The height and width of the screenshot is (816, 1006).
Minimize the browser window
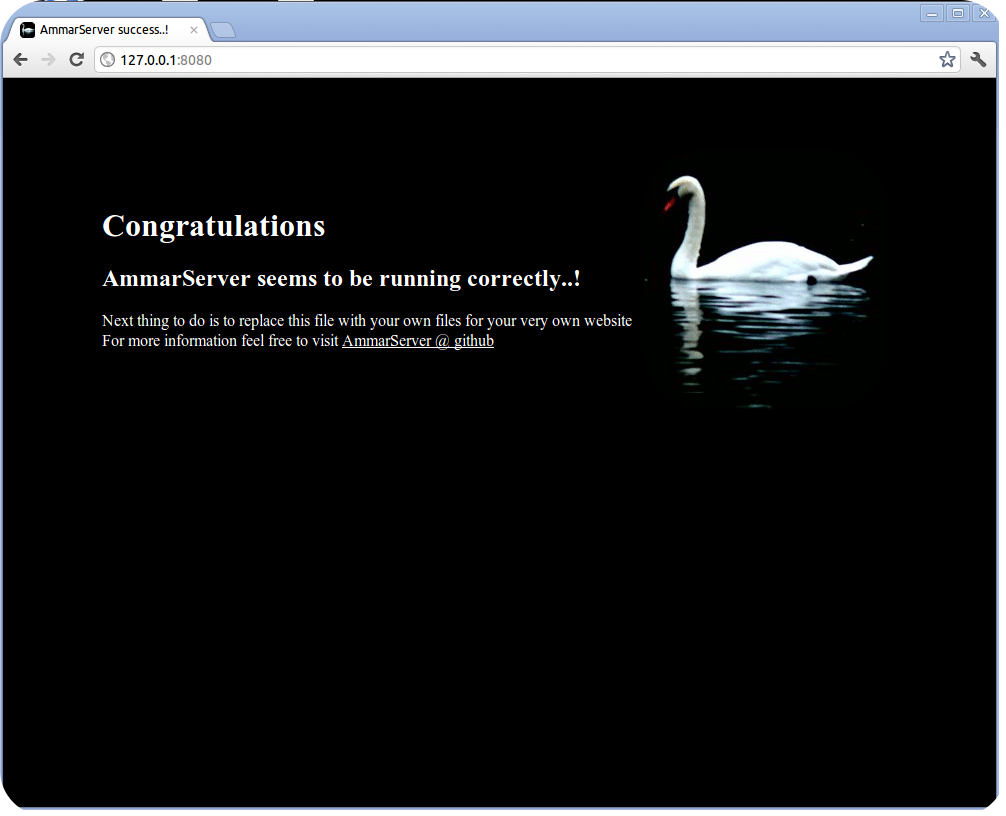click(932, 13)
